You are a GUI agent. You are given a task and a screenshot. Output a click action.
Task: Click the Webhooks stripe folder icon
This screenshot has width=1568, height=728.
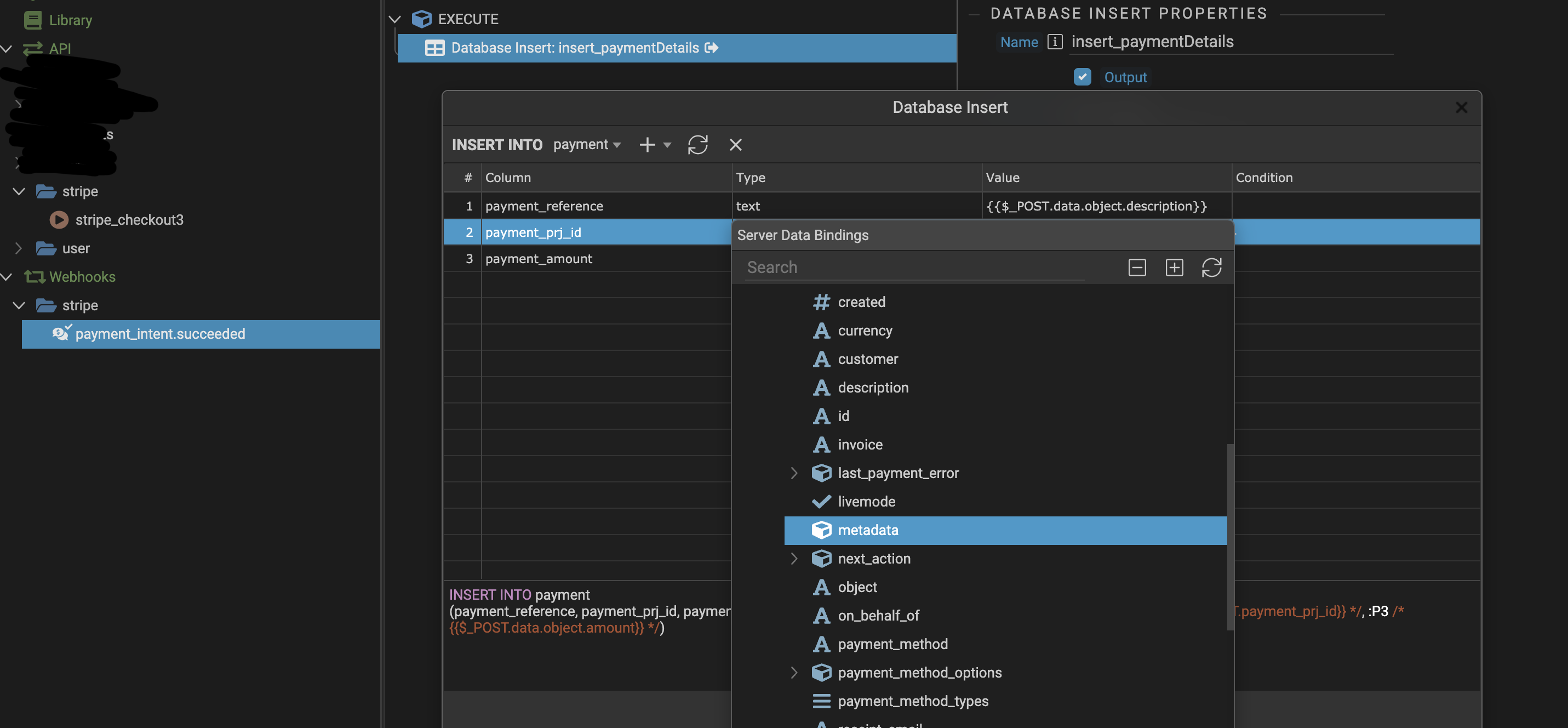[x=46, y=305]
